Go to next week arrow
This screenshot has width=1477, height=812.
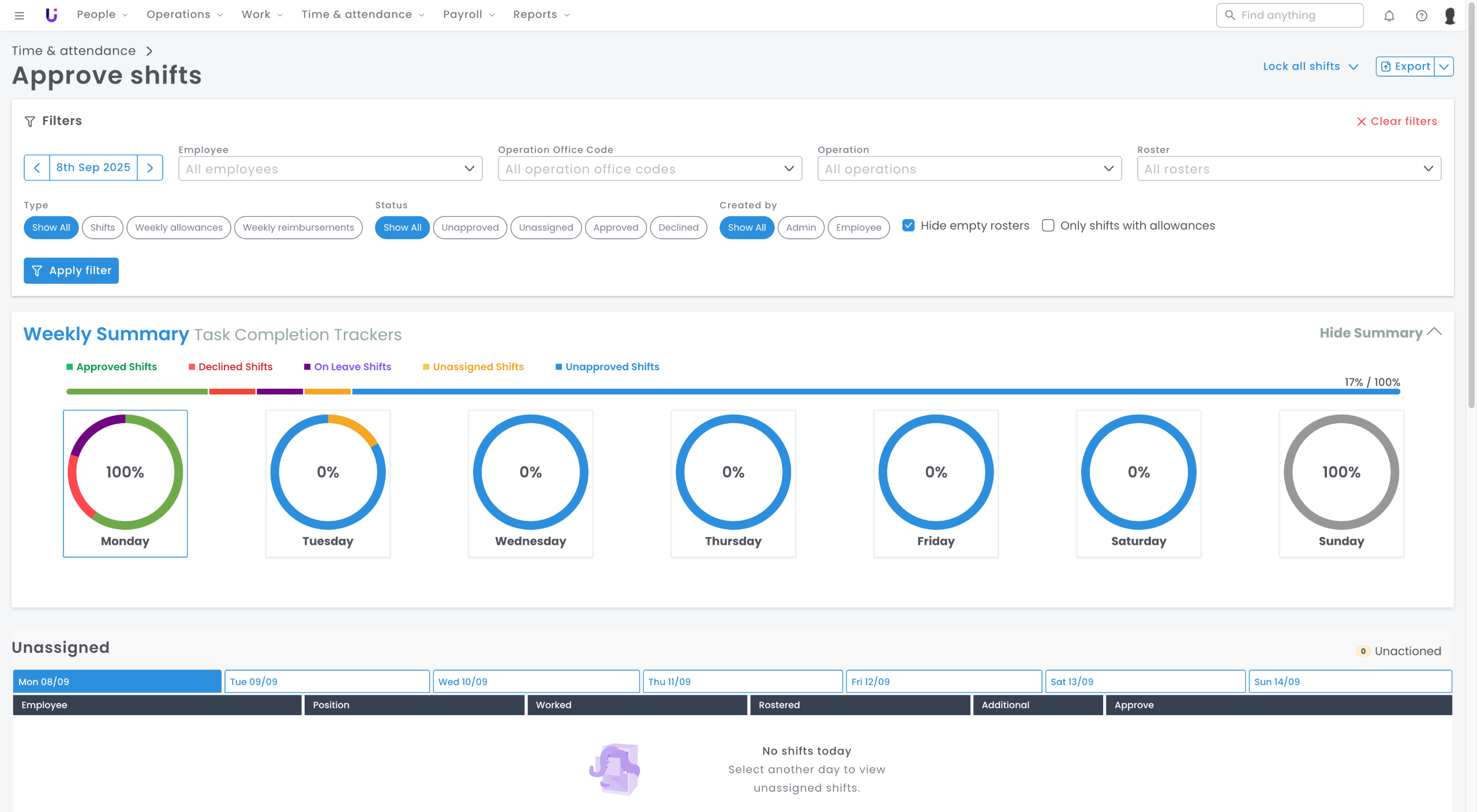pyautogui.click(x=150, y=168)
